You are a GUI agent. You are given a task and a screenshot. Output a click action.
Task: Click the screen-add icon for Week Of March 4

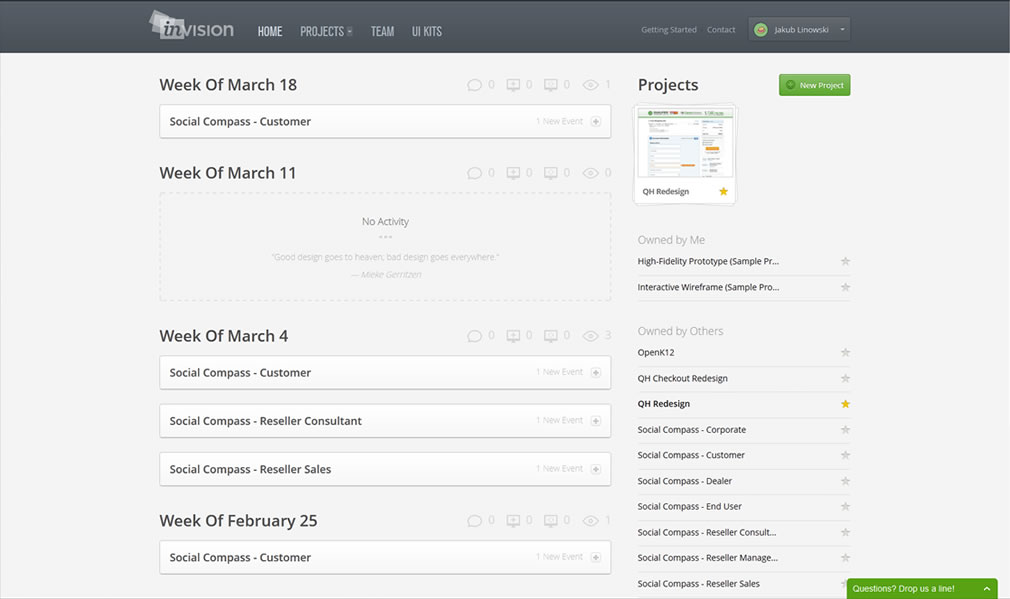point(513,336)
